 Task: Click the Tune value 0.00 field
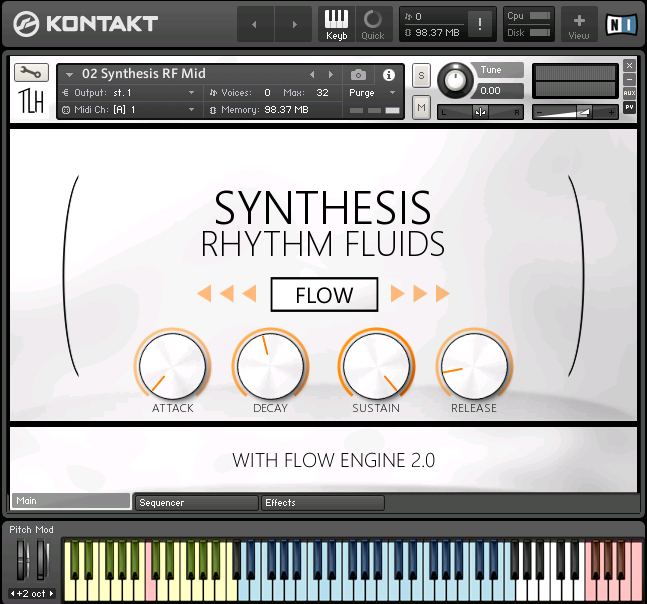point(501,90)
